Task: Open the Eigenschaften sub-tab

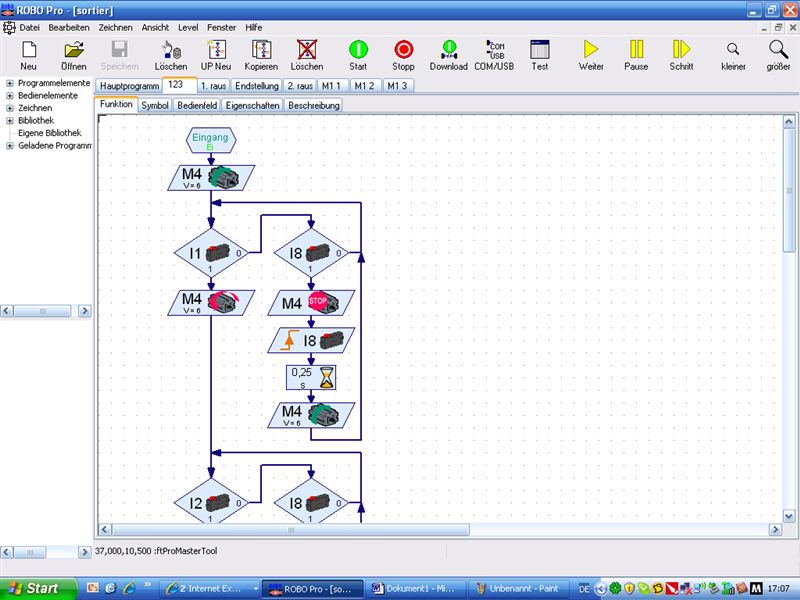Action: [253, 105]
